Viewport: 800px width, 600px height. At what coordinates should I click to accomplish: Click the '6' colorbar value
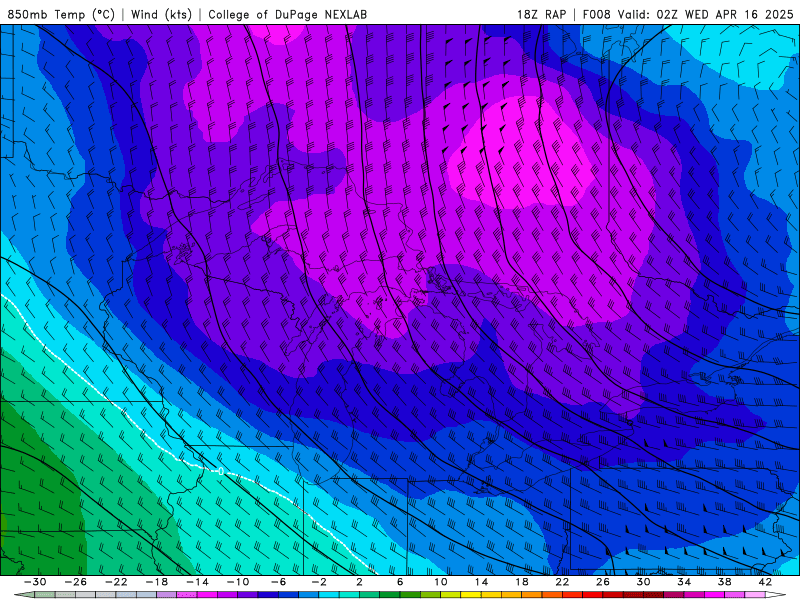400,582
